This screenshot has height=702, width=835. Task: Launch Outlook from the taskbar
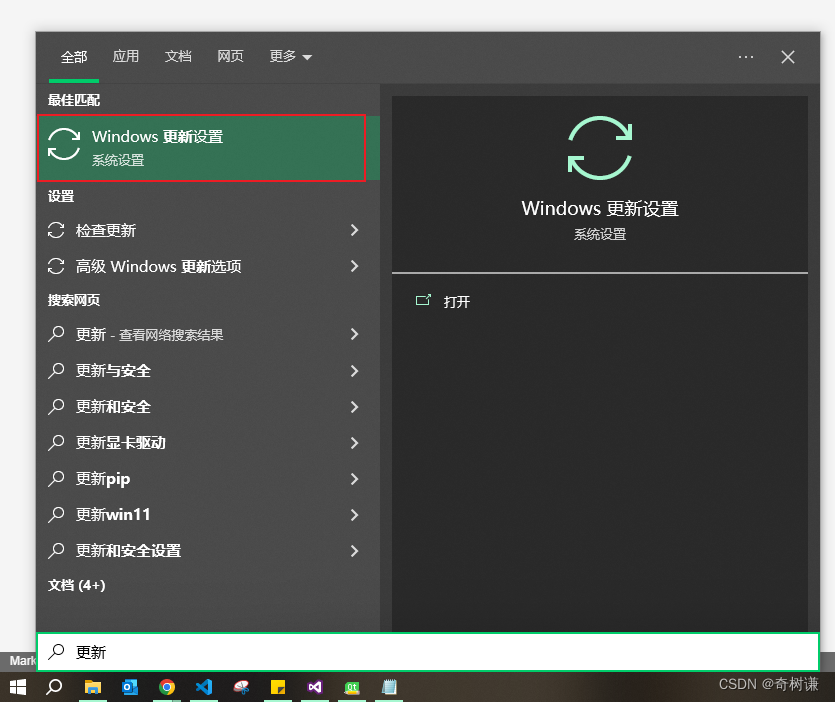click(x=130, y=687)
